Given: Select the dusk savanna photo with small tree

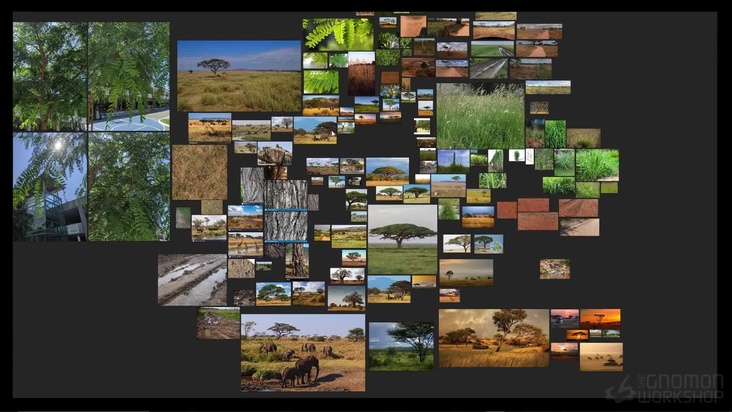Looking at the screenshot, I should coord(466,272).
